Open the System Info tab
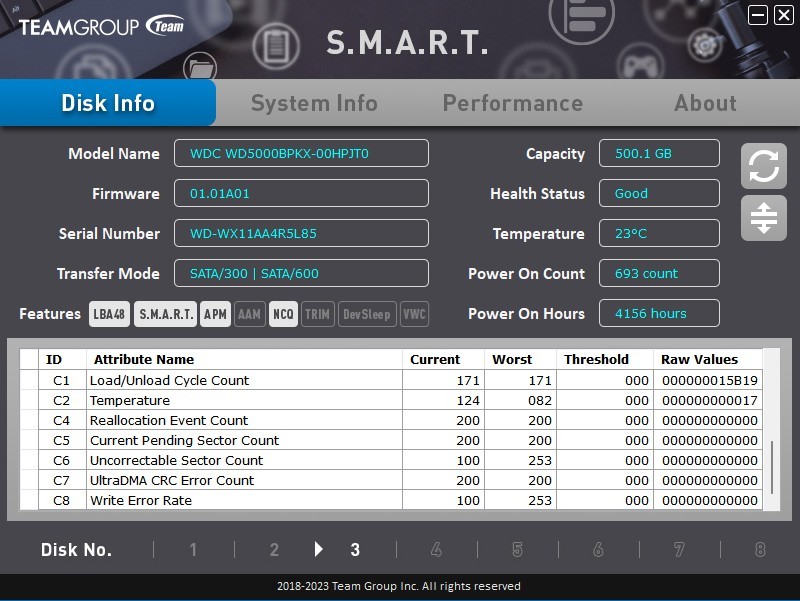 [314, 103]
